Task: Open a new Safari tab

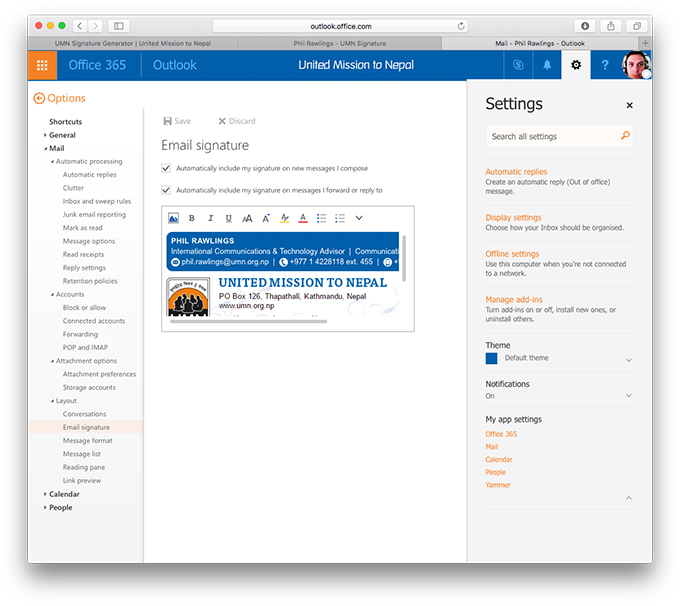Action: [645, 43]
